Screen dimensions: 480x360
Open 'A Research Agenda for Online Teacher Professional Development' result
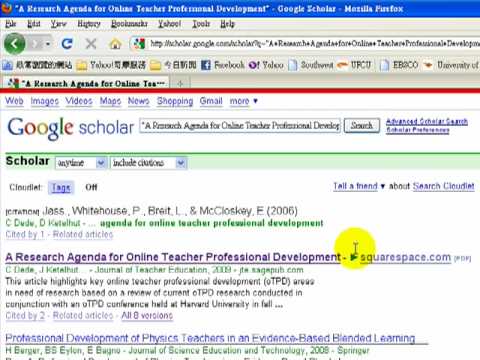(173, 257)
